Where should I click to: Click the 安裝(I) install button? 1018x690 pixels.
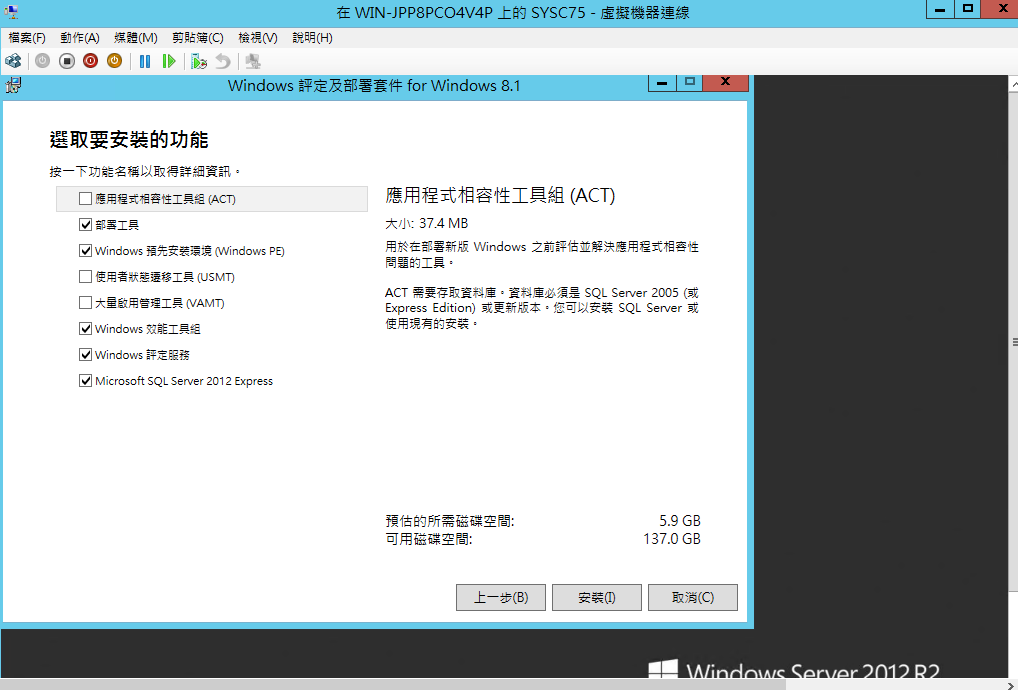pos(597,597)
